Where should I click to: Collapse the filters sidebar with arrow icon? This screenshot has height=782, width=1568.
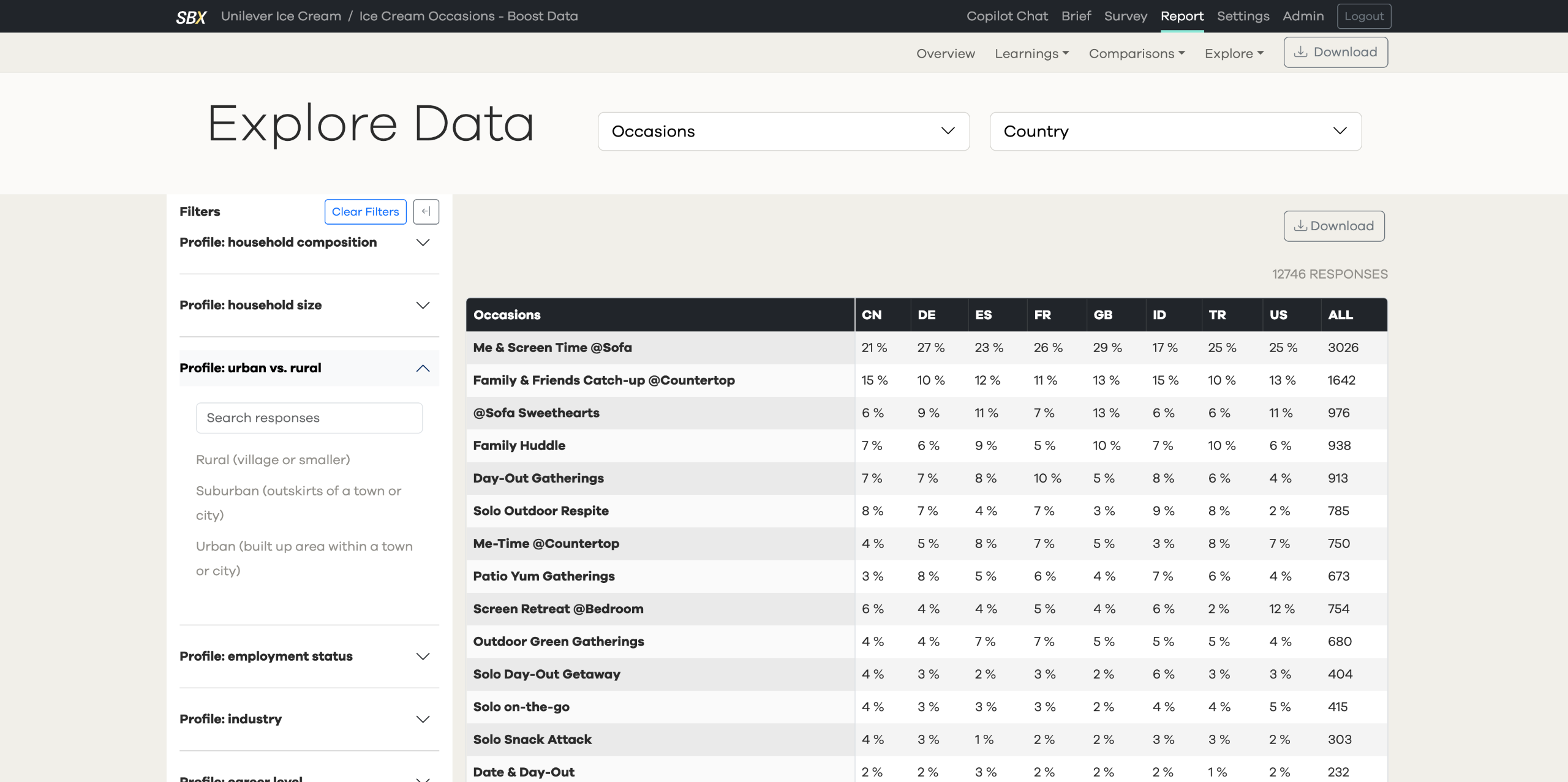pyautogui.click(x=426, y=212)
